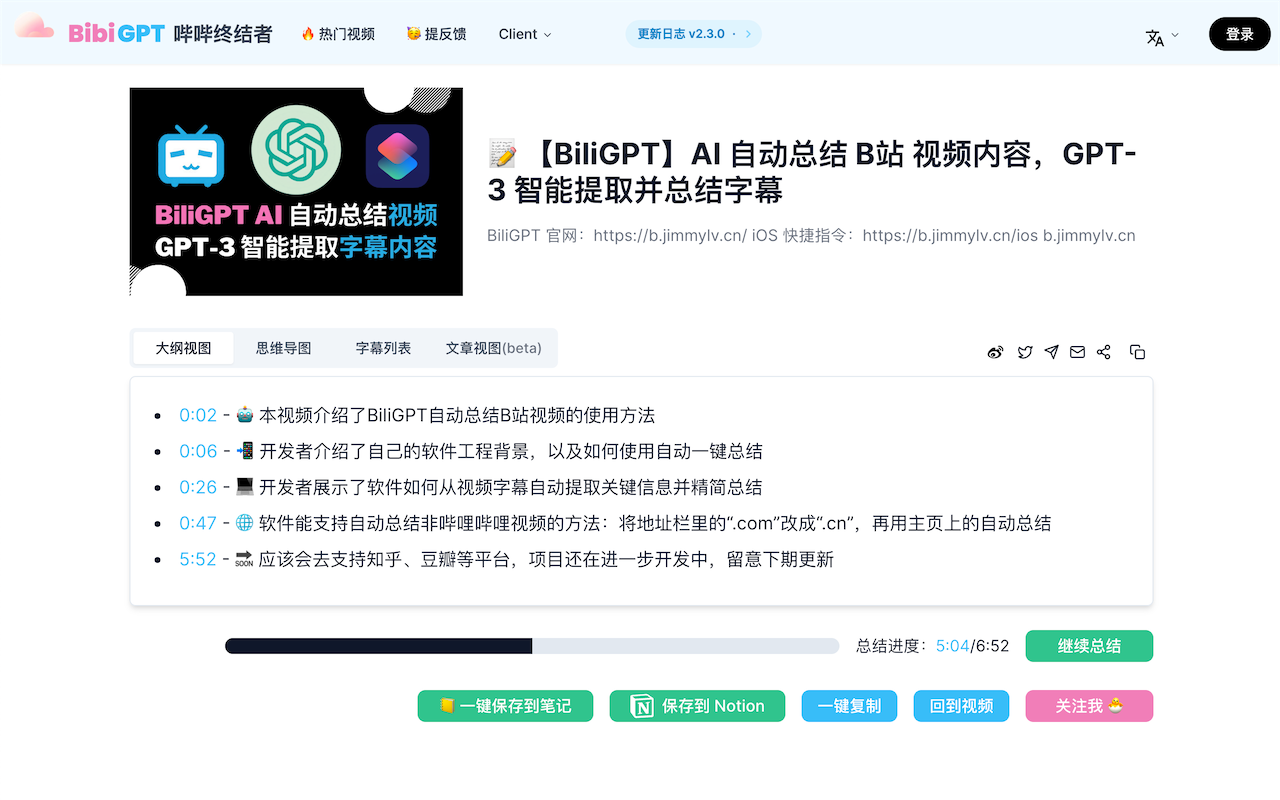Click 继续总结 to continue summarizing
Viewport: 1280px width, 800px height.
tap(1089, 646)
